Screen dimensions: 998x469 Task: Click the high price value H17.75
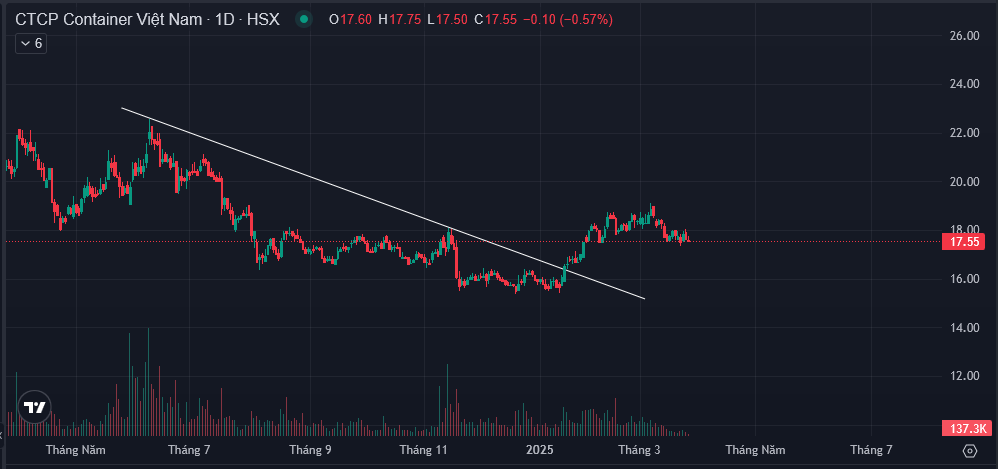pyautogui.click(x=400, y=19)
